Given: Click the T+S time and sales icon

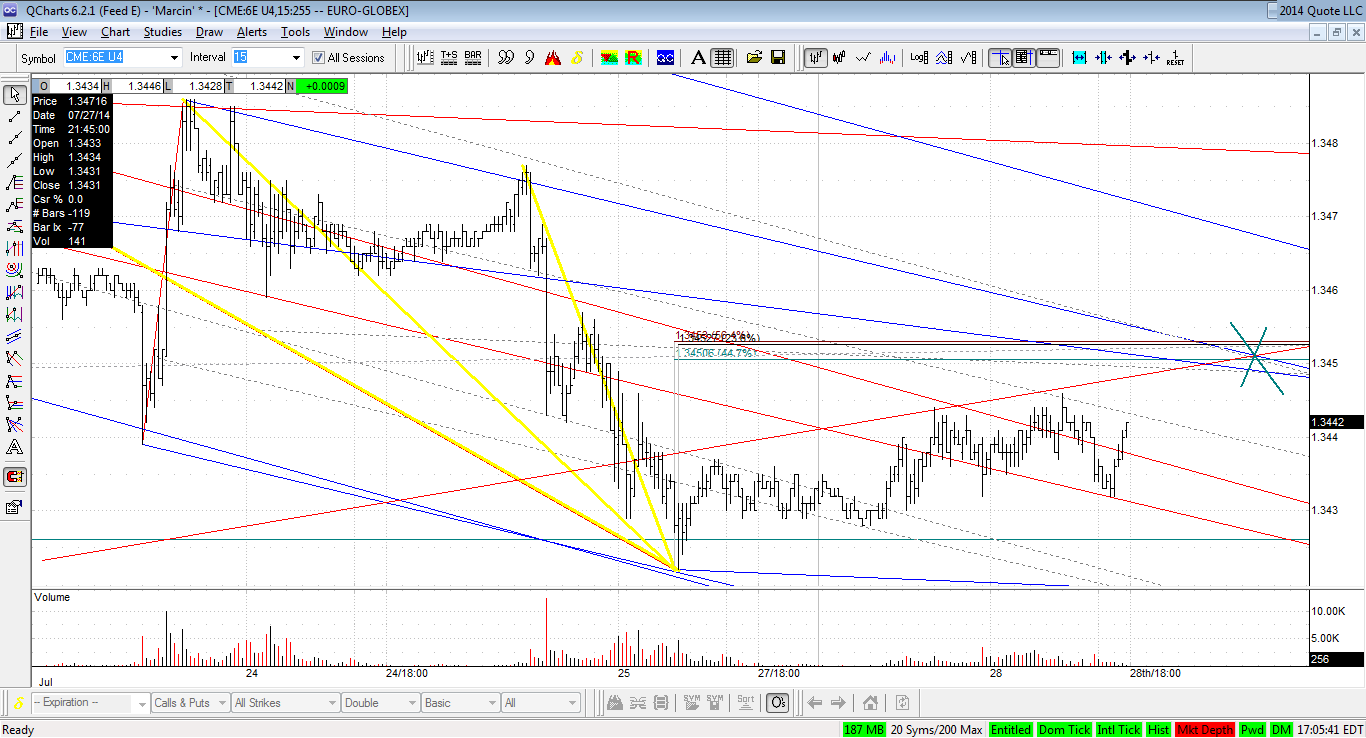Looking at the screenshot, I should tap(448, 57).
